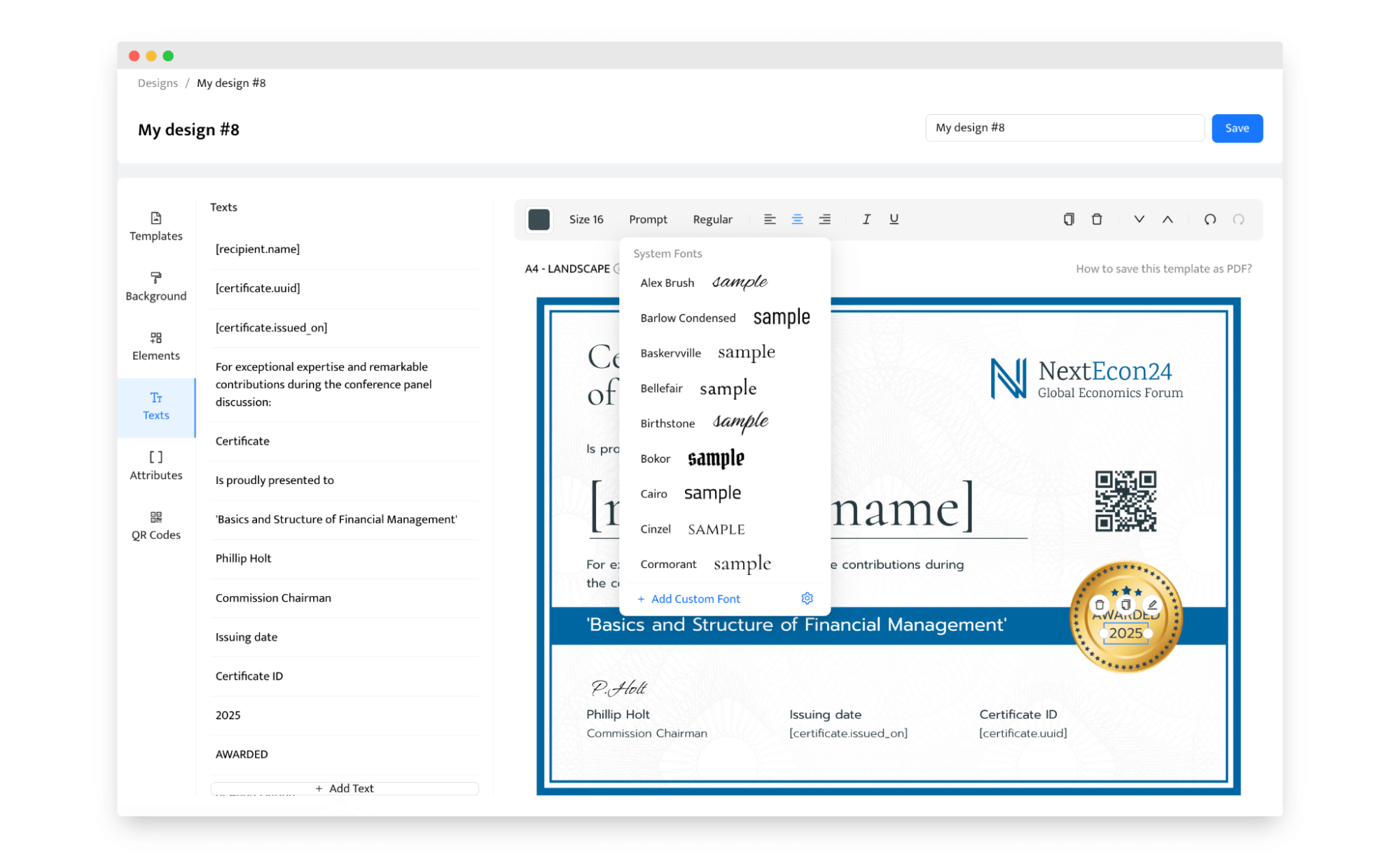Click the Save button
This screenshot has height=858, width=1400.
pos(1237,128)
